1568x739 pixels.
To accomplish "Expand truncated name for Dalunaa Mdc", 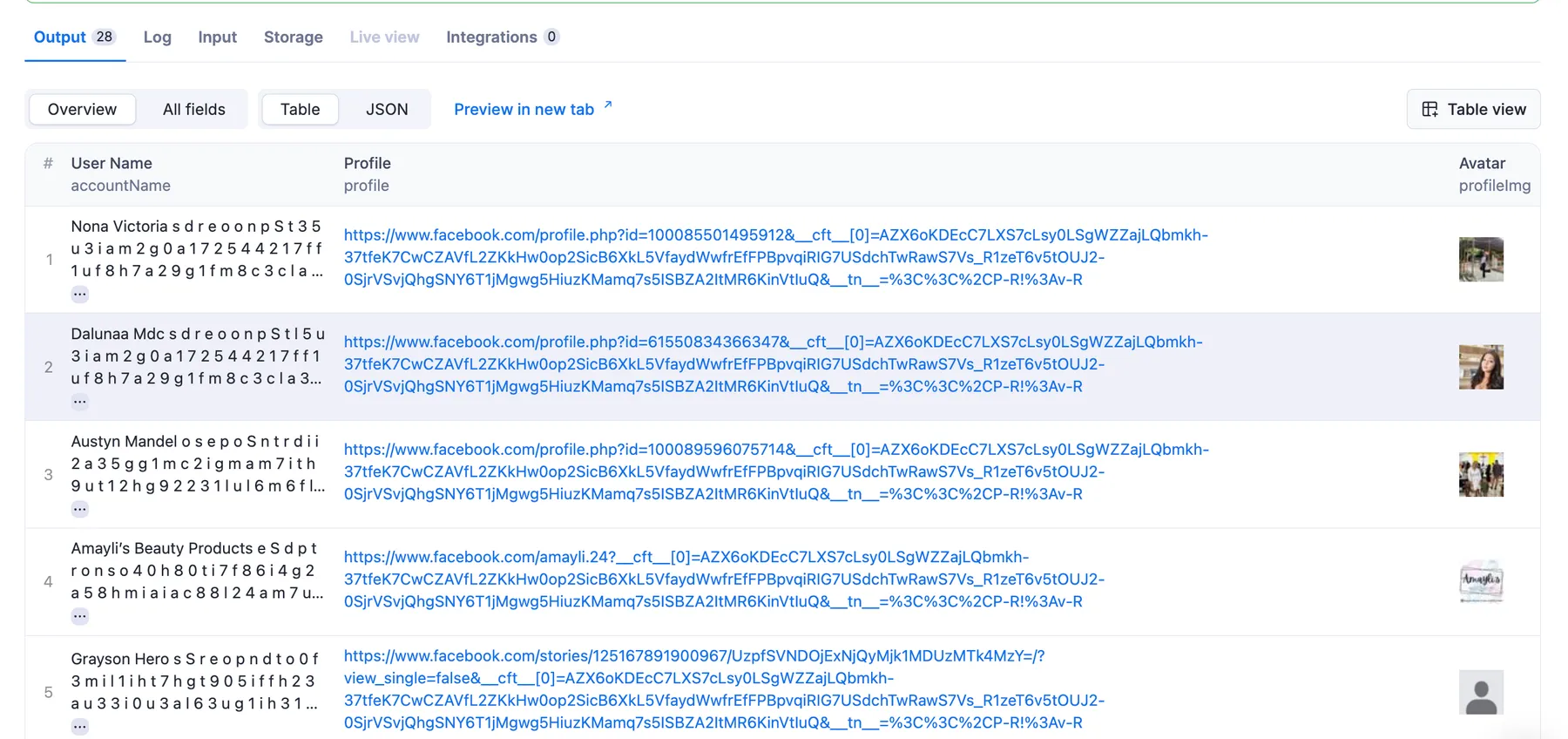I will coord(79,401).
